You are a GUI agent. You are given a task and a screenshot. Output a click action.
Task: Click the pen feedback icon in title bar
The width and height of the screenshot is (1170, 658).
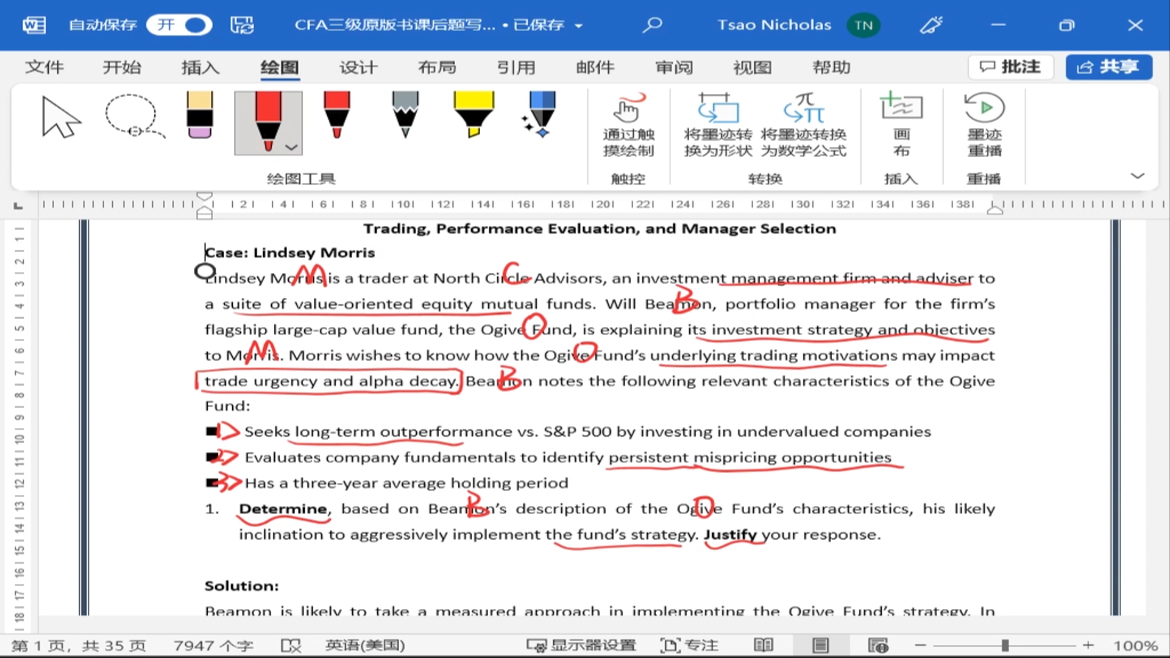tap(931, 25)
